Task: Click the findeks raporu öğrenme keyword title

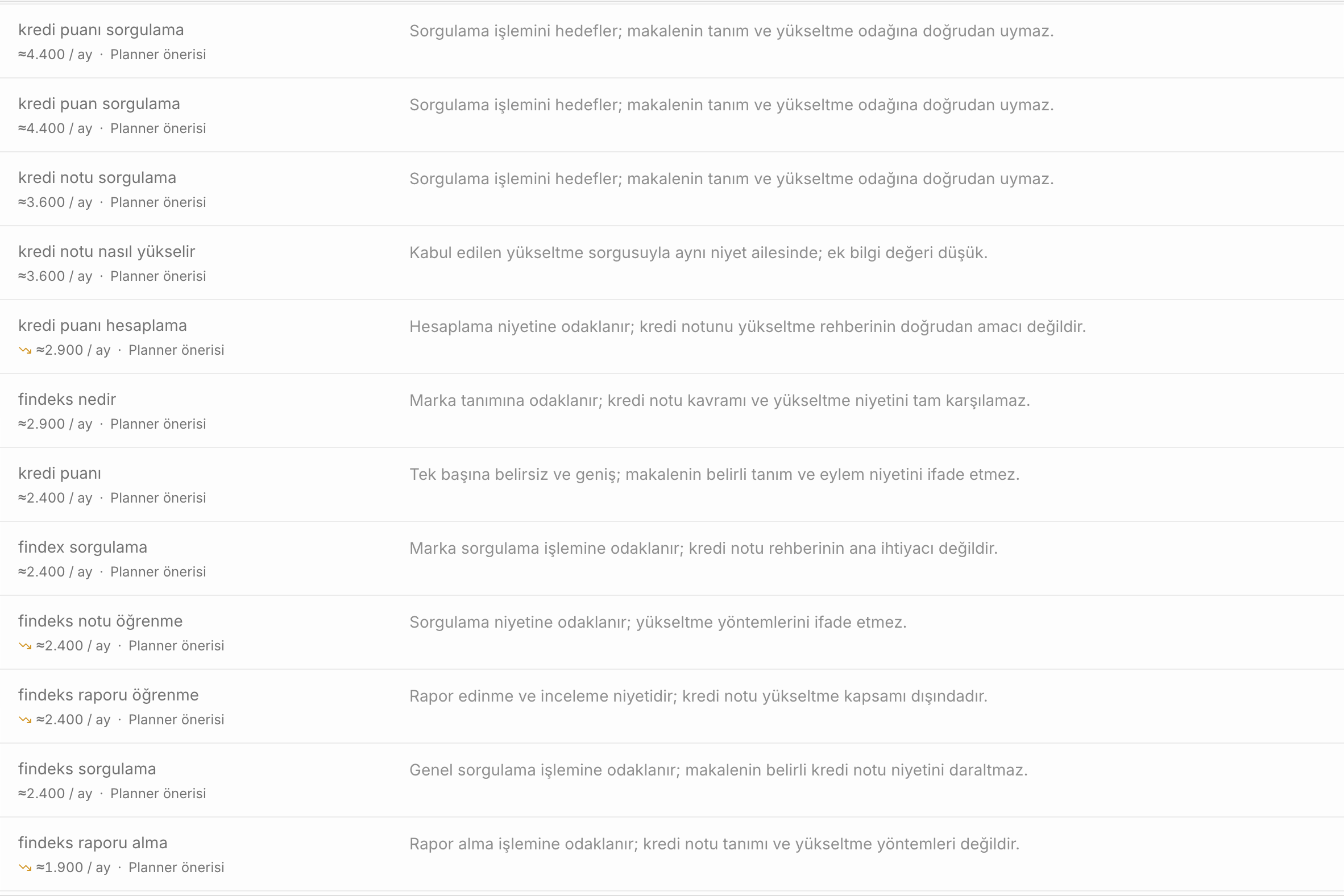Action: (109, 695)
